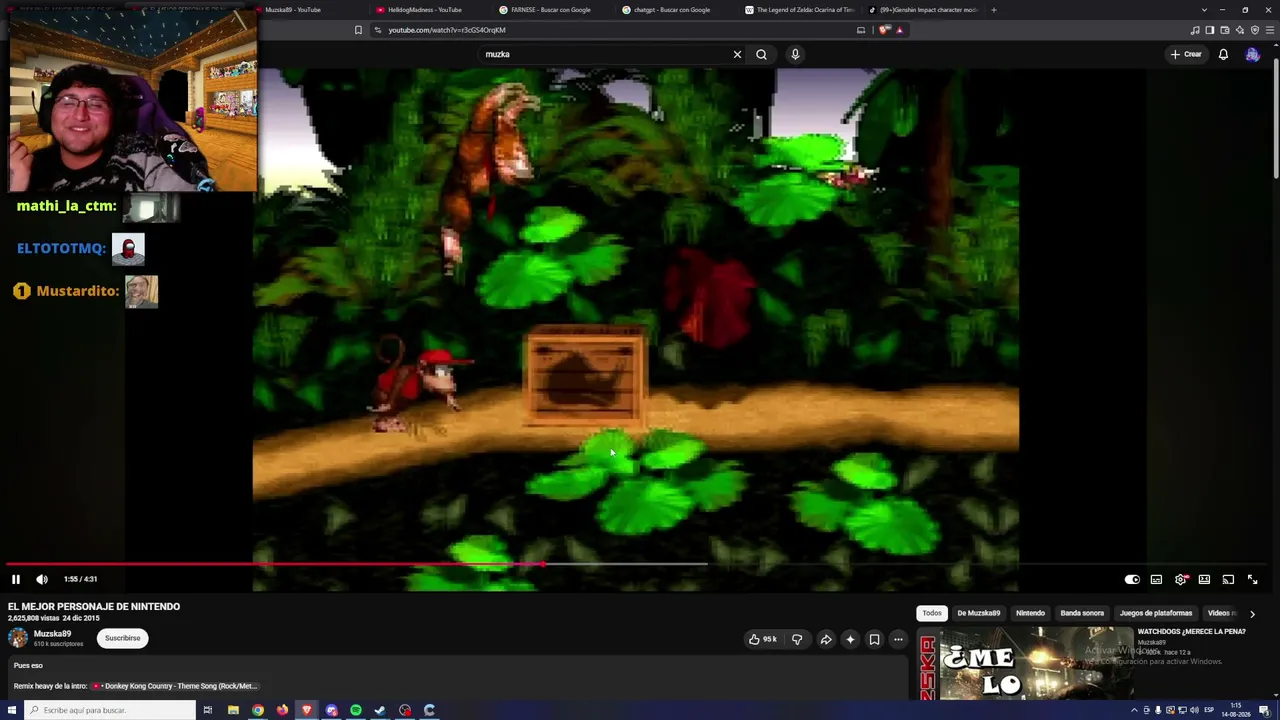Click the browser address bar URL

click(x=447, y=30)
